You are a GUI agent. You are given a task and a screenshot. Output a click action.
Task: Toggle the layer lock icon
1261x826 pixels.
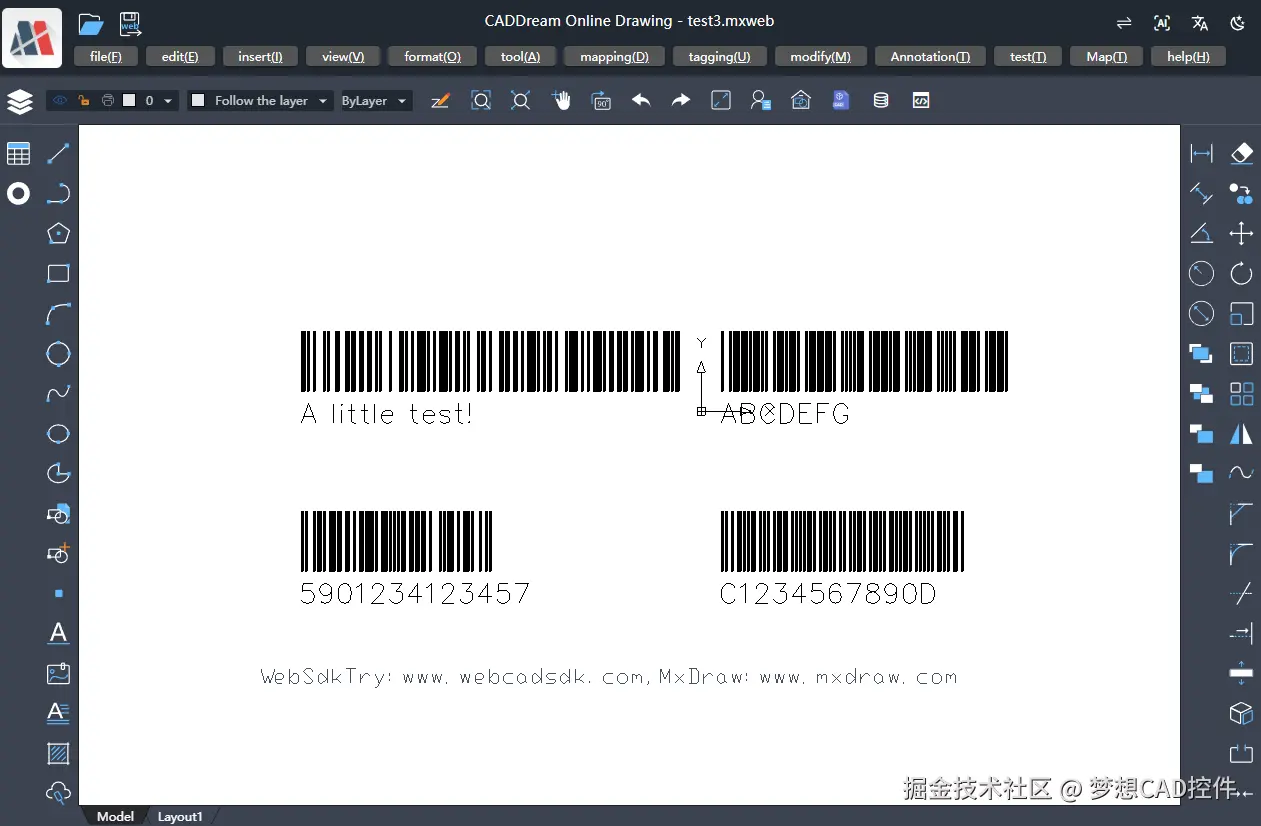(84, 101)
